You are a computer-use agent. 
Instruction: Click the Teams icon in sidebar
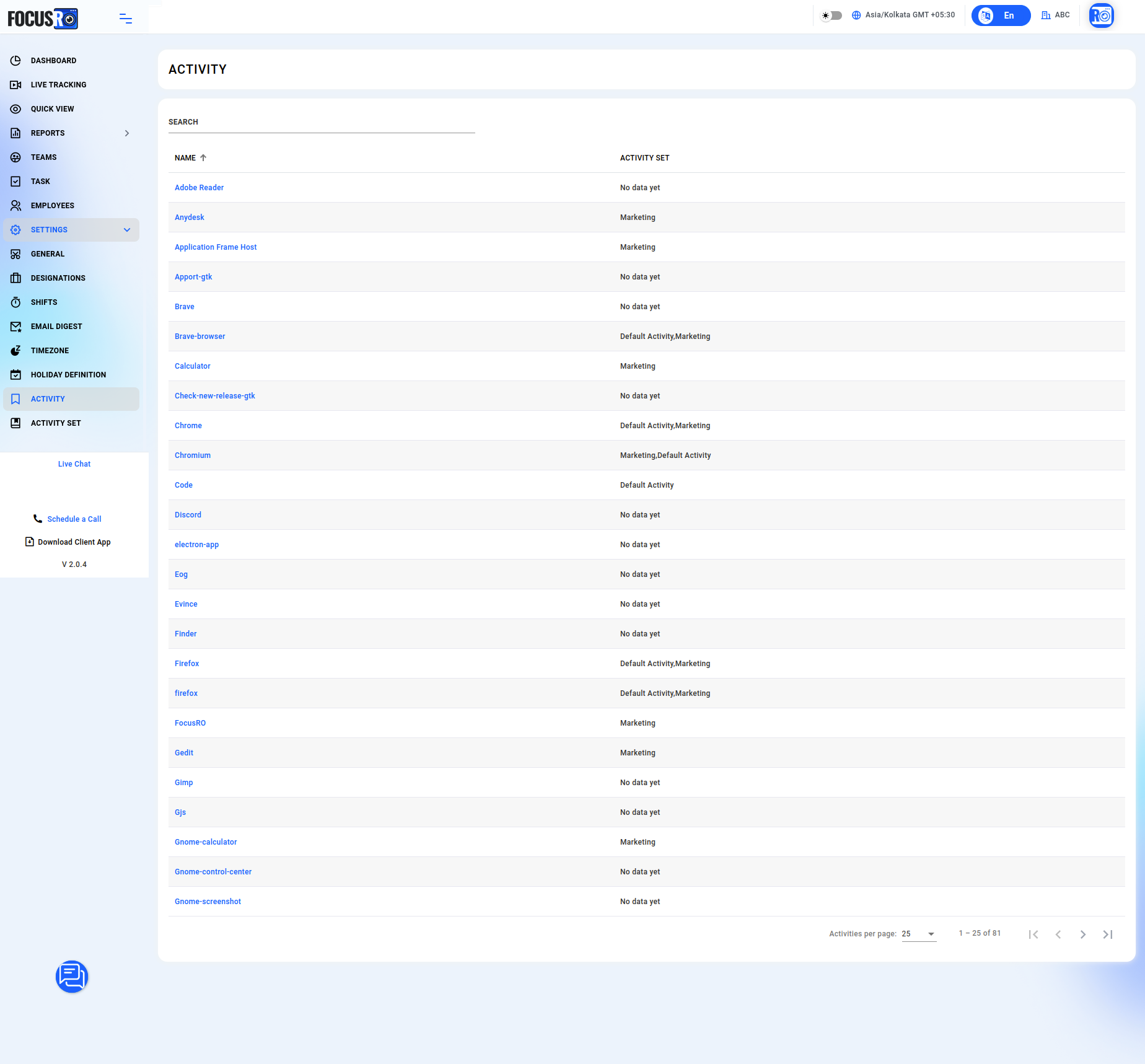click(16, 157)
